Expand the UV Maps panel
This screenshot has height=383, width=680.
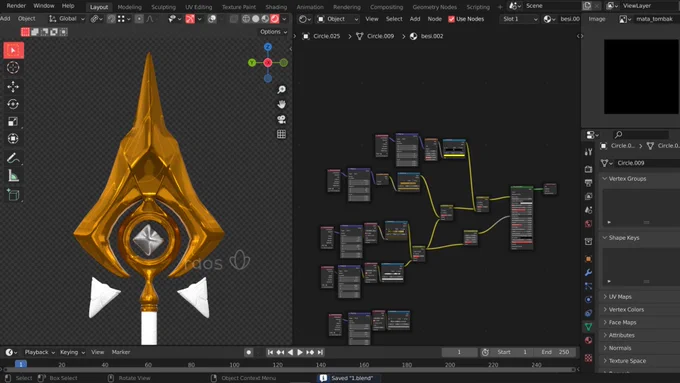coord(620,297)
